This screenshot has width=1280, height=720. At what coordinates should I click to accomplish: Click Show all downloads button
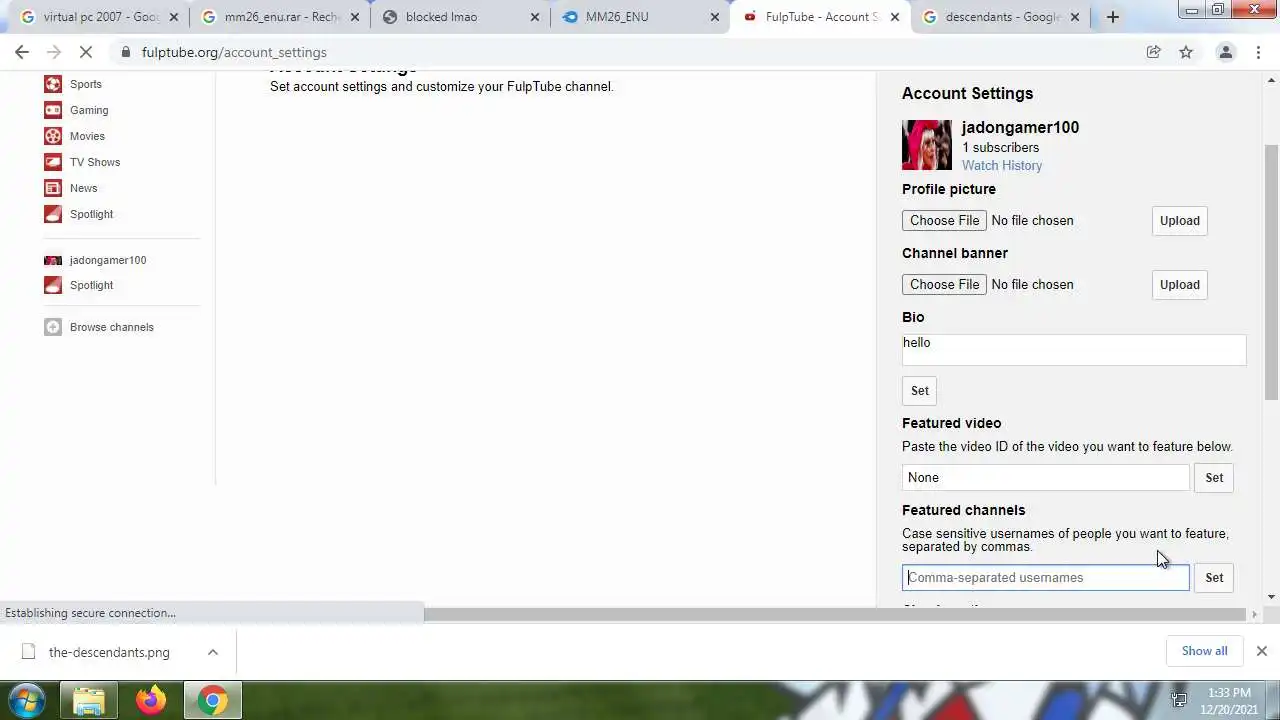pyautogui.click(x=1204, y=651)
